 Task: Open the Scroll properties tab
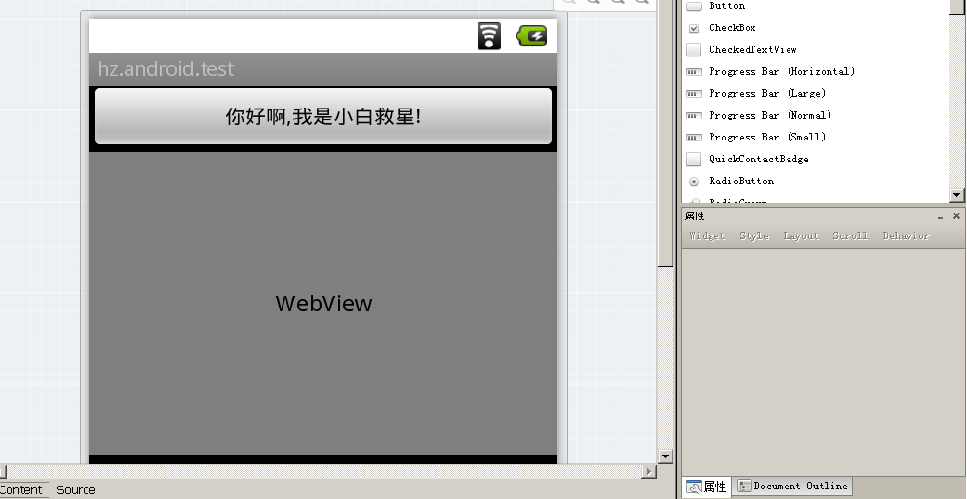click(x=850, y=236)
